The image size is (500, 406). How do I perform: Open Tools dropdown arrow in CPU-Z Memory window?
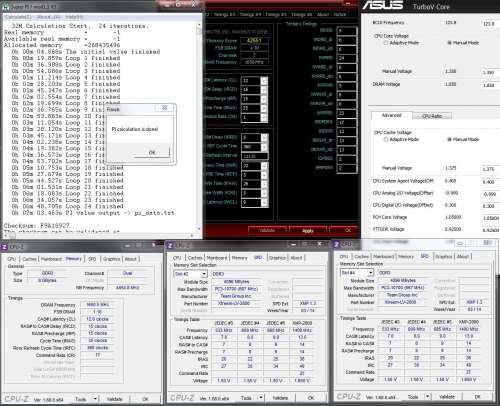click(x=95, y=399)
